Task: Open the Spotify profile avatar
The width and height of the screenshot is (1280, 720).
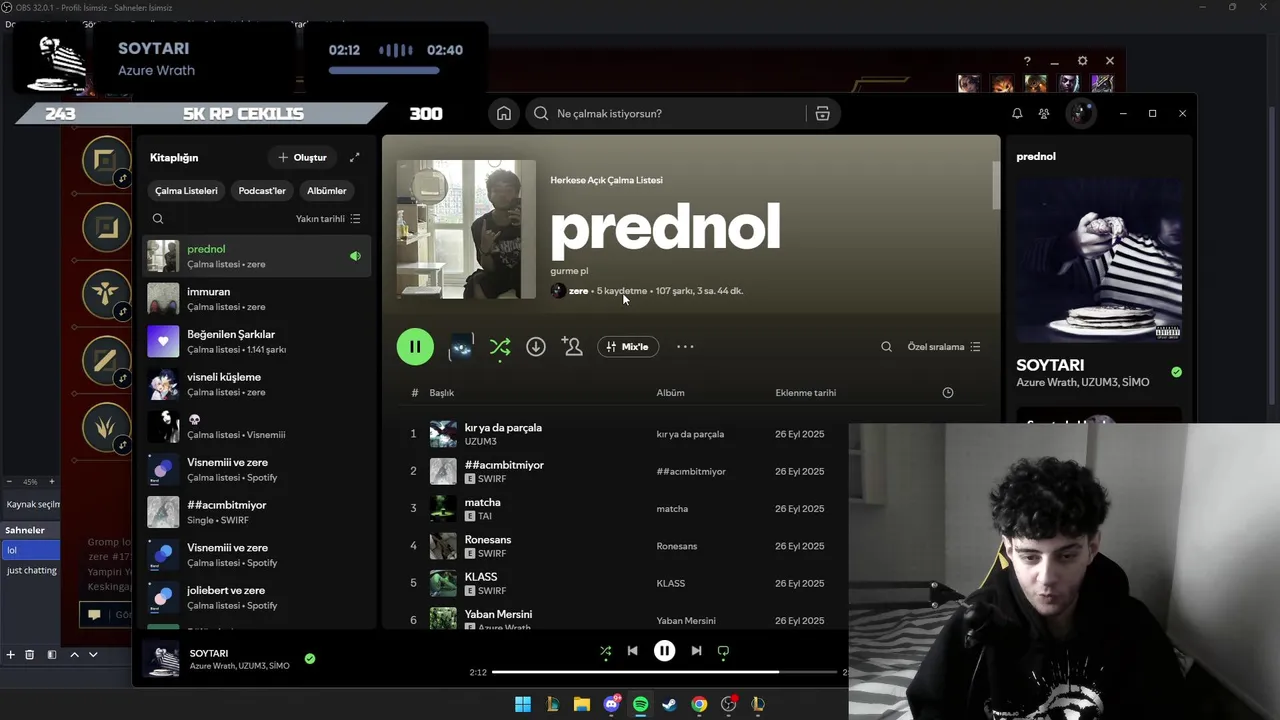Action: click(1080, 113)
